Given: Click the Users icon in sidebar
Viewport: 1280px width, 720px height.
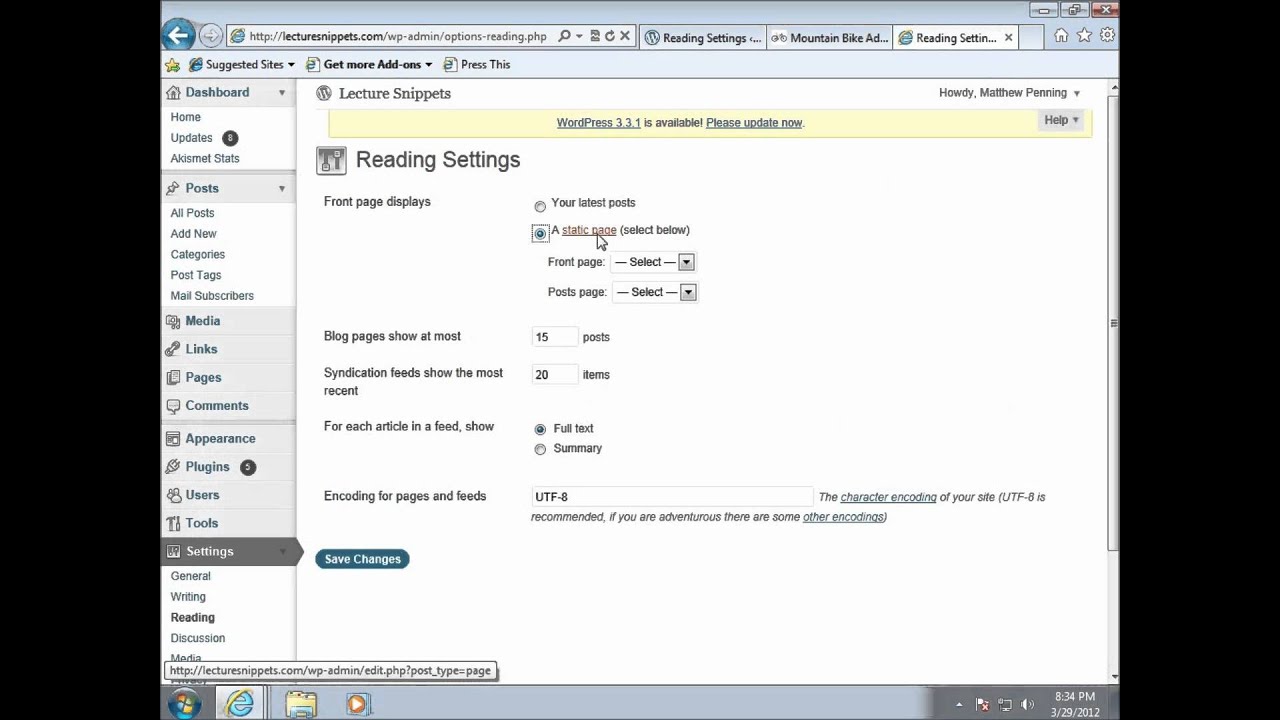Looking at the screenshot, I should tap(173, 495).
